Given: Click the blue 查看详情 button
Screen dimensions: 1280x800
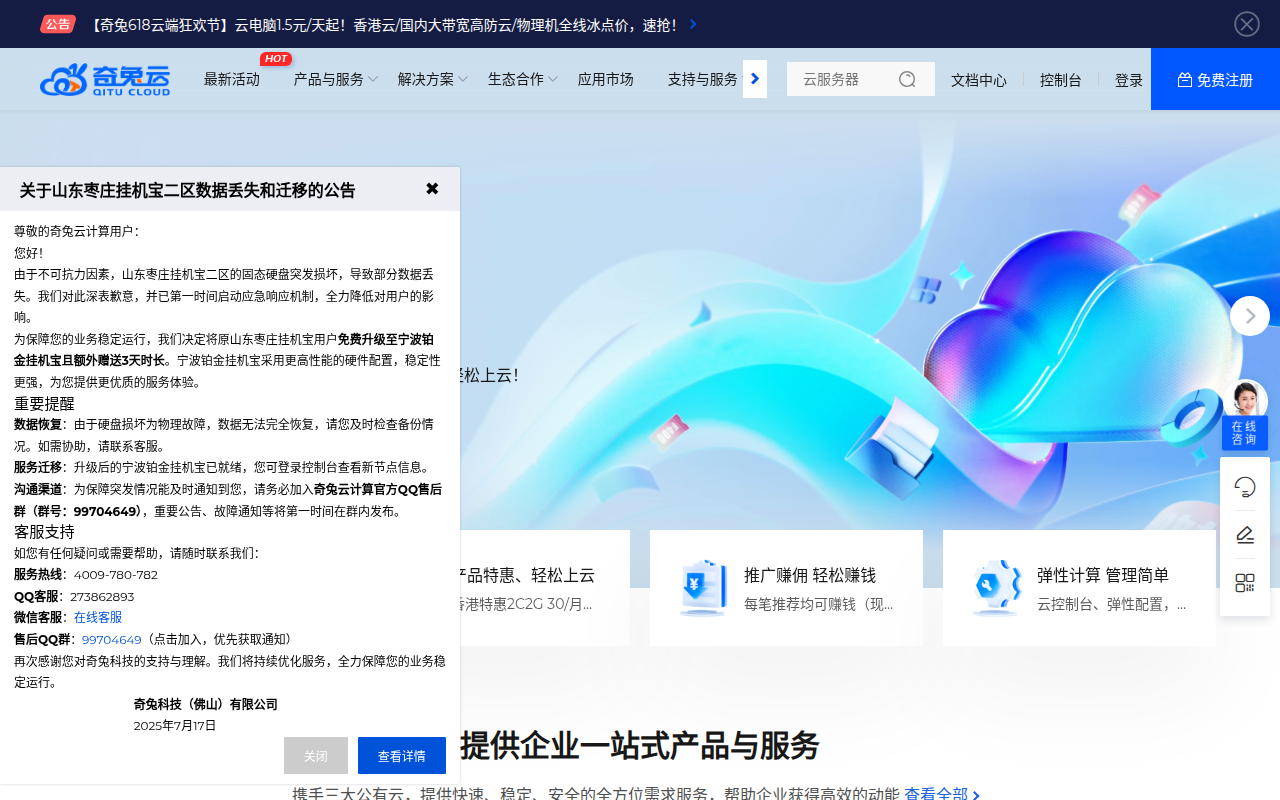Looking at the screenshot, I should click(402, 756).
